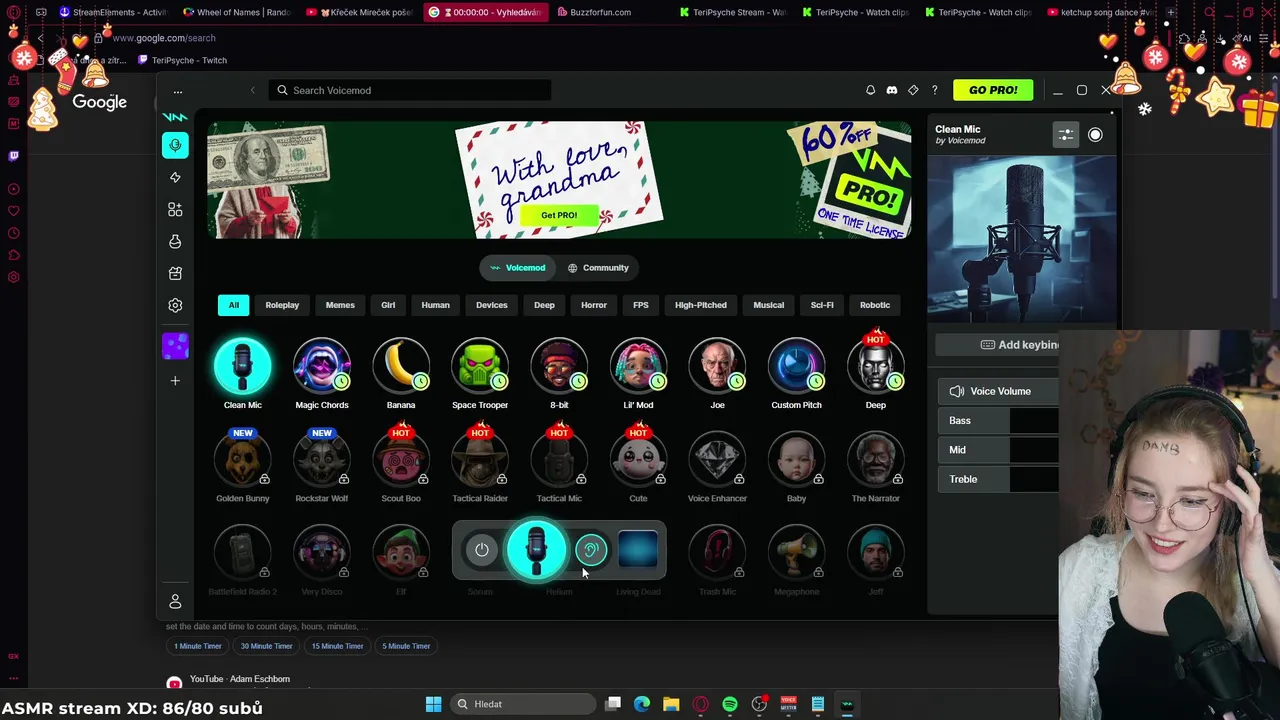Viewport: 1280px width, 720px height.
Task: Open Voicemod settings gear icon
Action: 175,305
